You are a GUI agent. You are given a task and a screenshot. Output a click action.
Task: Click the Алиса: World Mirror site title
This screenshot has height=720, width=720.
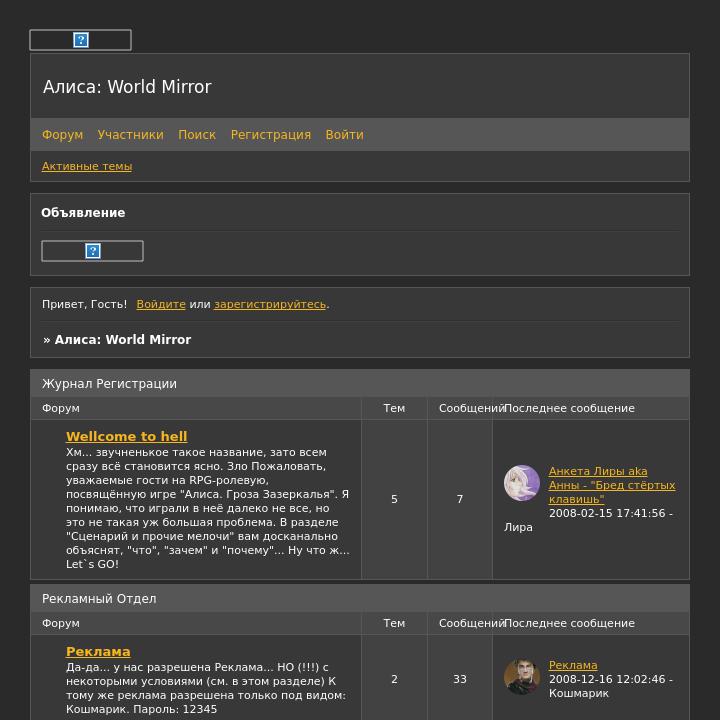click(x=127, y=87)
